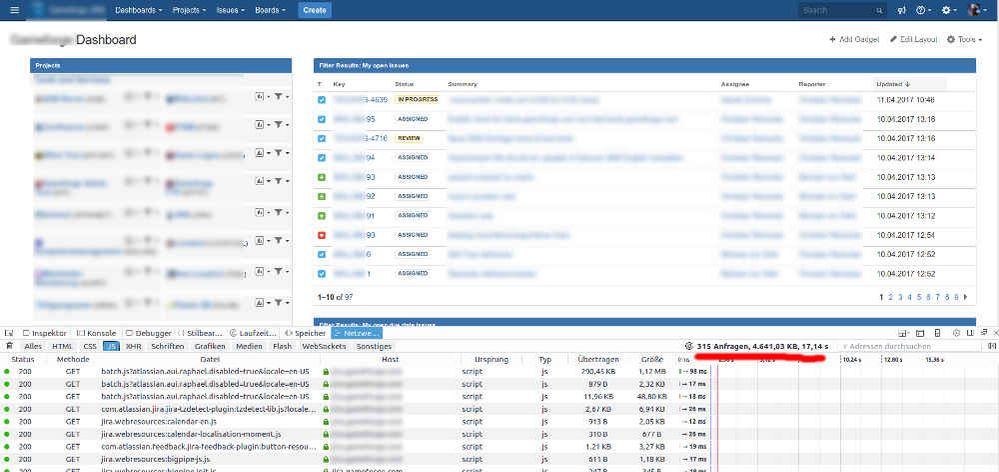The image size is (999, 472).
Task: Click issue type icon of IN PROGRESS row
Action: pyautogui.click(x=322, y=100)
